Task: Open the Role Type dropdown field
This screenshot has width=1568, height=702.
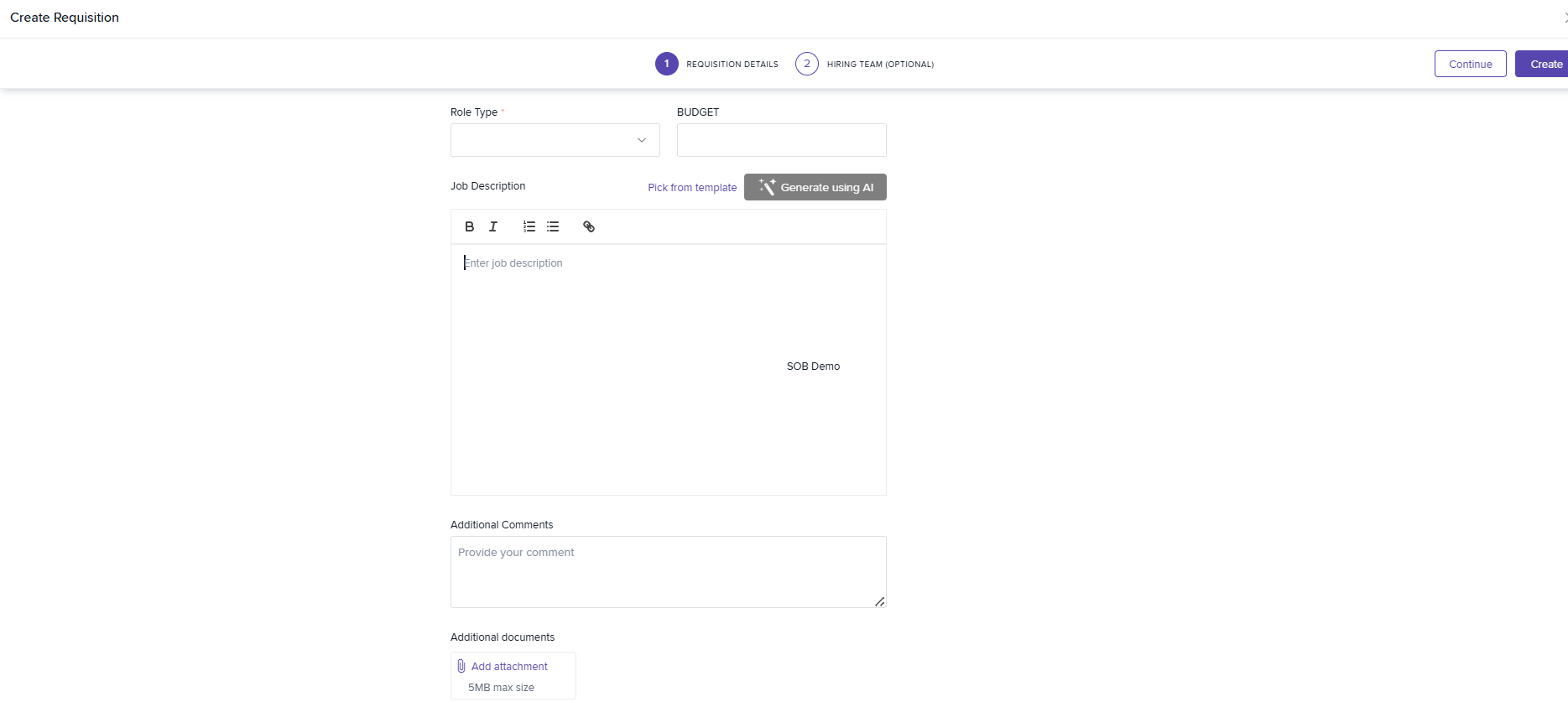Action: point(545,140)
